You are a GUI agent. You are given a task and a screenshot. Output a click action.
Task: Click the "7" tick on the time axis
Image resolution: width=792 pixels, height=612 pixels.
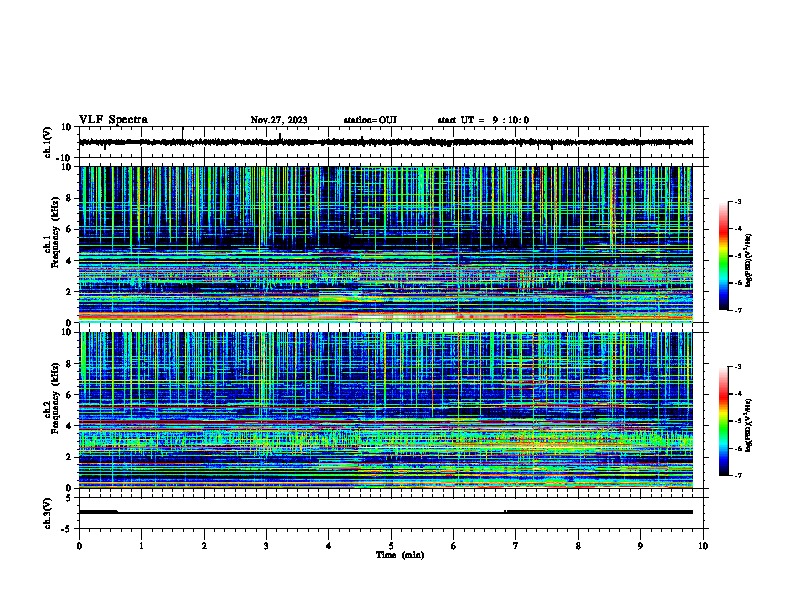pyautogui.click(x=516, y=546)
